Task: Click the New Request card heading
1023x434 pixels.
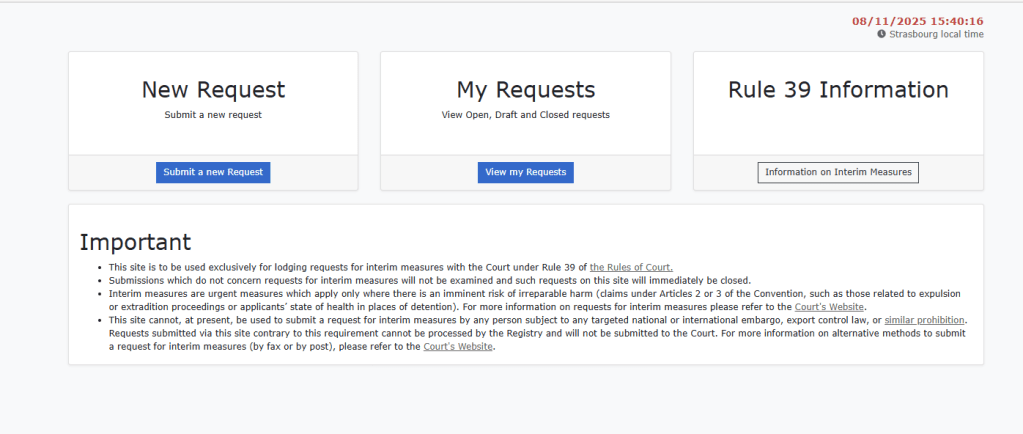Action: pos(213,90)
